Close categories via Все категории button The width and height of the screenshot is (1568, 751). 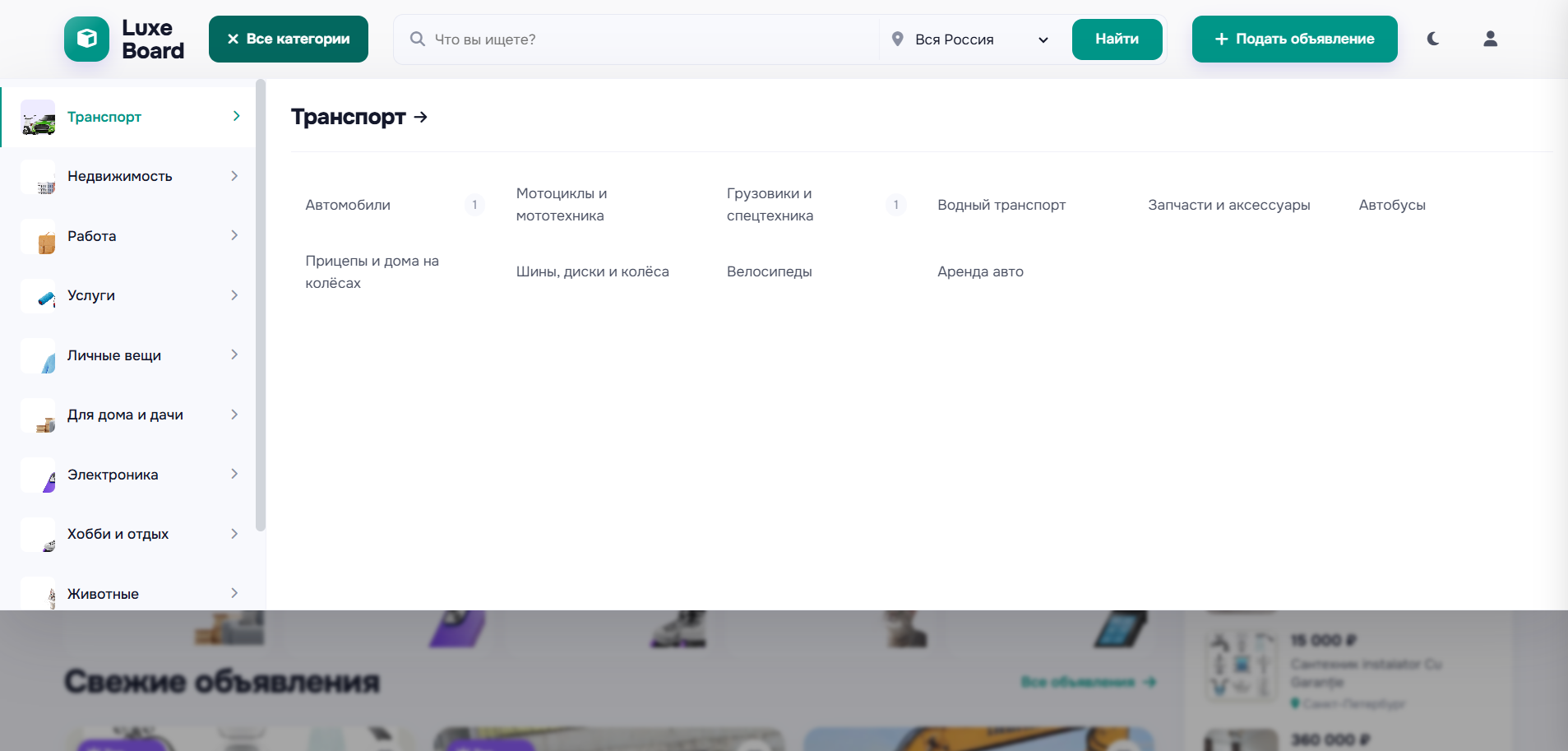coord(288,39)
